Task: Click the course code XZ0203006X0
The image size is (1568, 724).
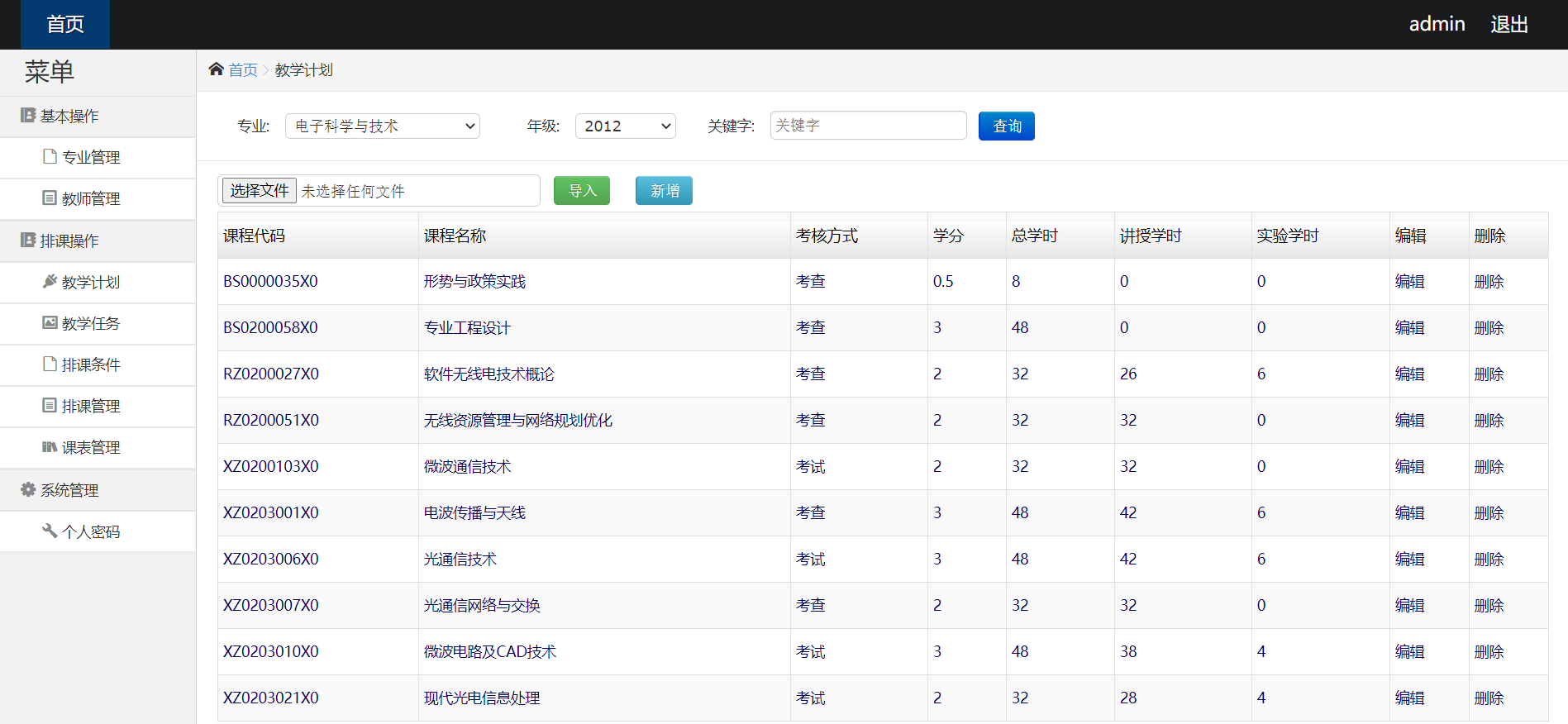Action: [270, 560]
